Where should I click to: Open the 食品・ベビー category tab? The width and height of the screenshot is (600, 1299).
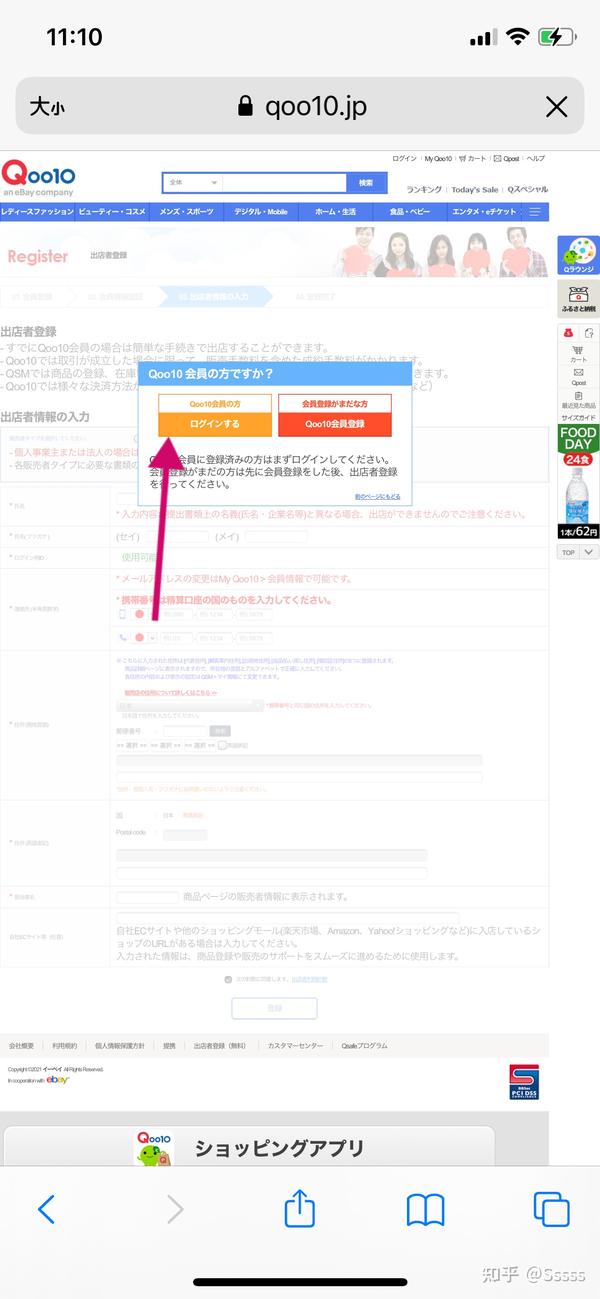tap(410, 212)
